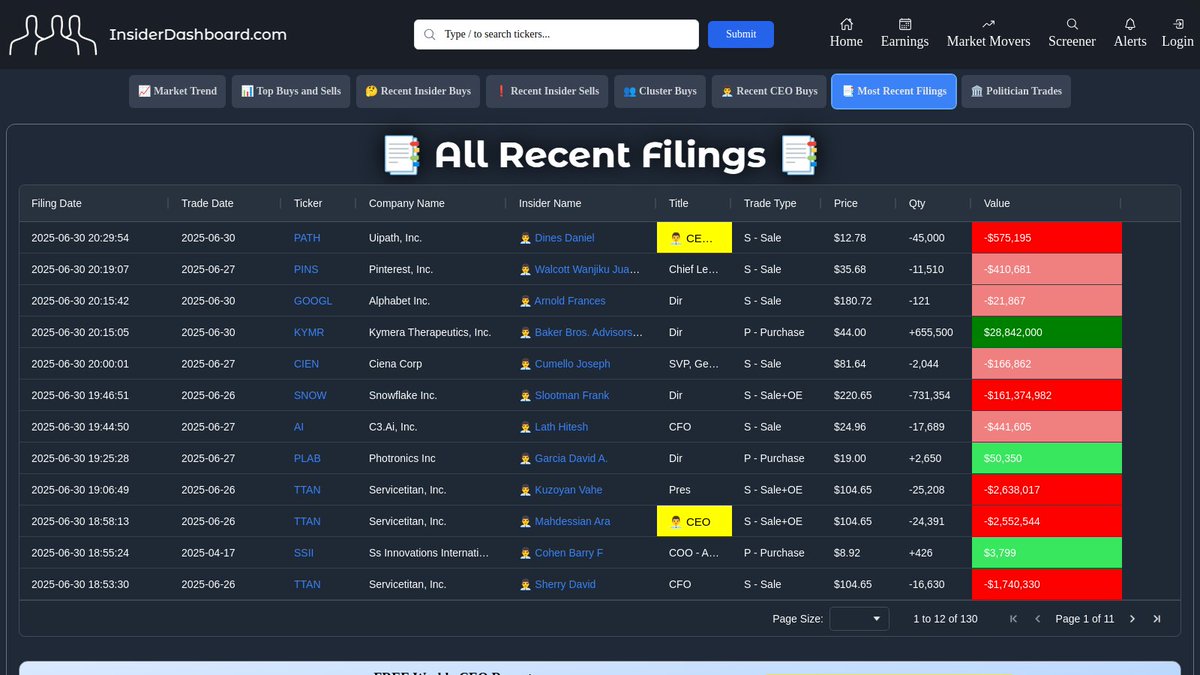Viewport: 1200px width, 675px height.
Task: Open Home from the top navigation
Action: 846,33
